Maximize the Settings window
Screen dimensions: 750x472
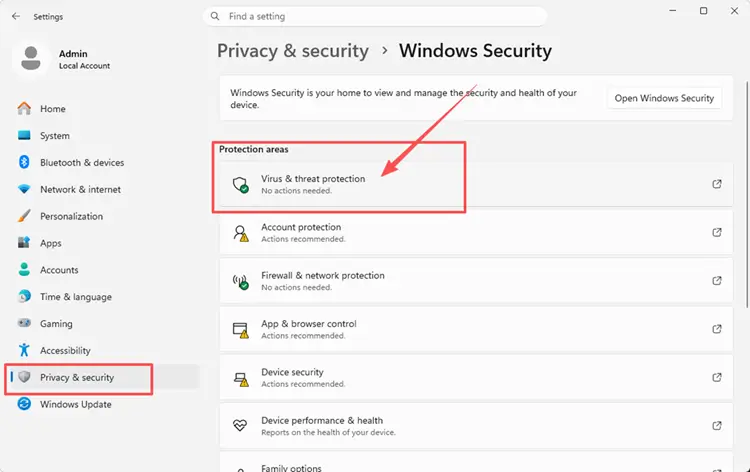coord(703,11)
